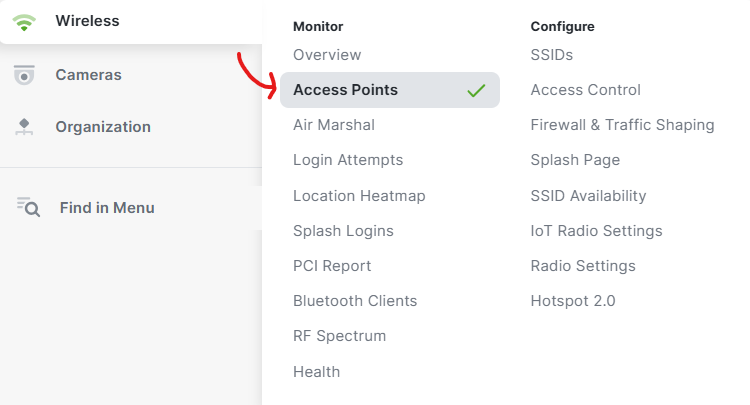Open Hotspot 2.0 configuration
Image resolution: width=750 pixels, height=405 pixels.
pos(573,301)
